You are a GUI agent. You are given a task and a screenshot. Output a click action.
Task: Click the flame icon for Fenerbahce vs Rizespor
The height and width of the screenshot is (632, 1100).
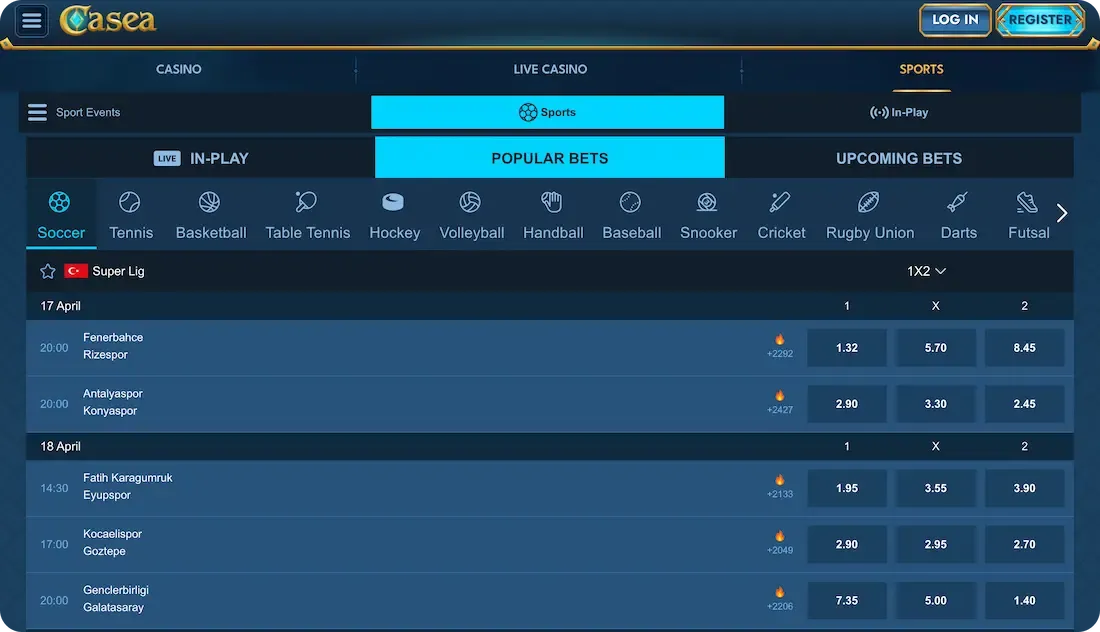(779, 339)
